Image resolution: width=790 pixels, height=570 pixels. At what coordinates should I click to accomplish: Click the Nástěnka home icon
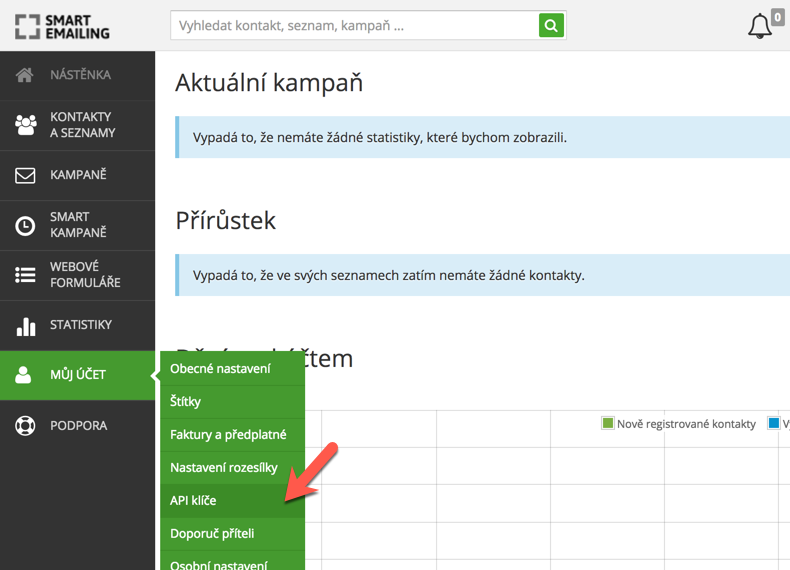click(25, 75)
